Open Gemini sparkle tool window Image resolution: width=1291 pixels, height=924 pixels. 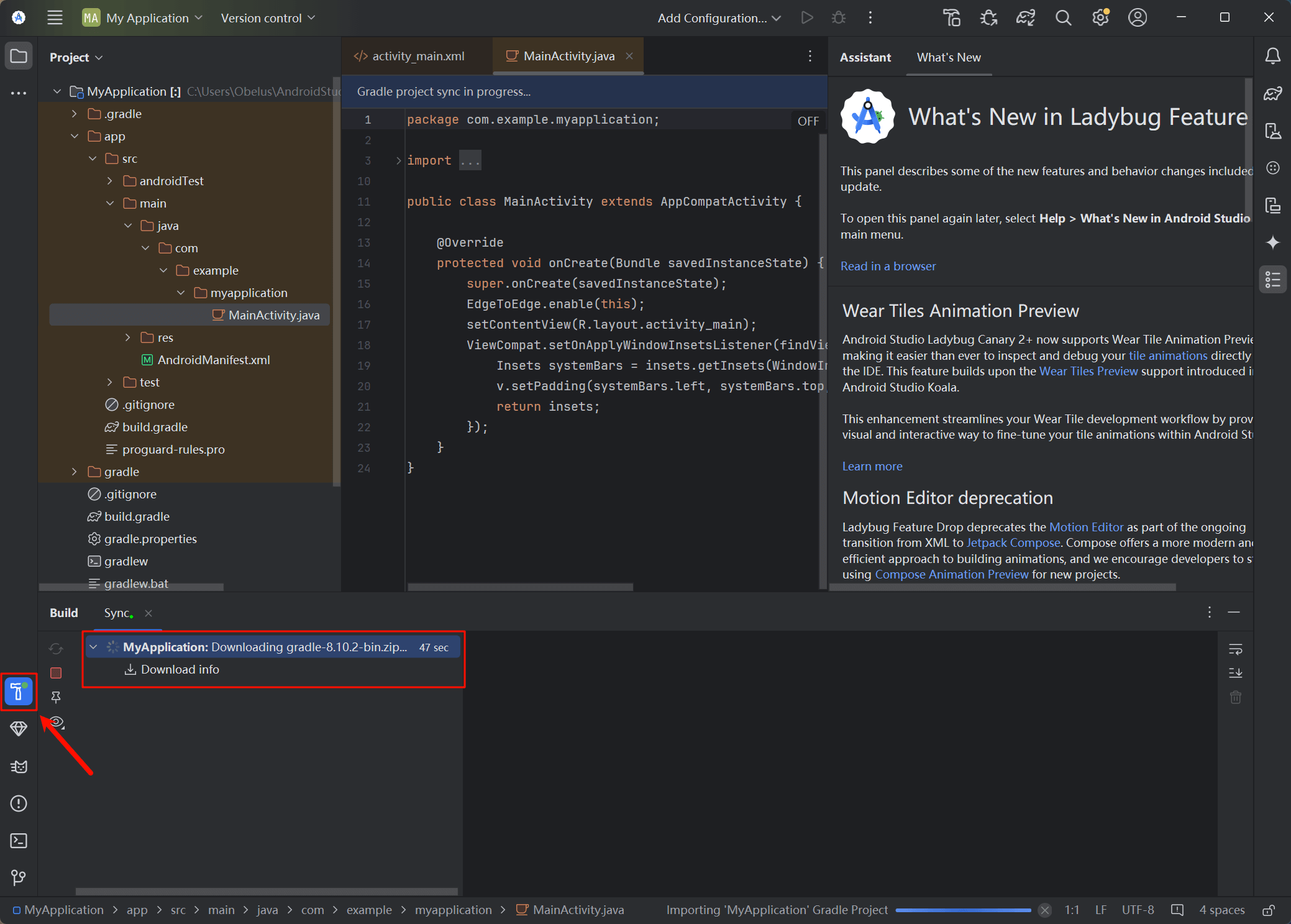pyautogui.click(x=1272, y=242)
